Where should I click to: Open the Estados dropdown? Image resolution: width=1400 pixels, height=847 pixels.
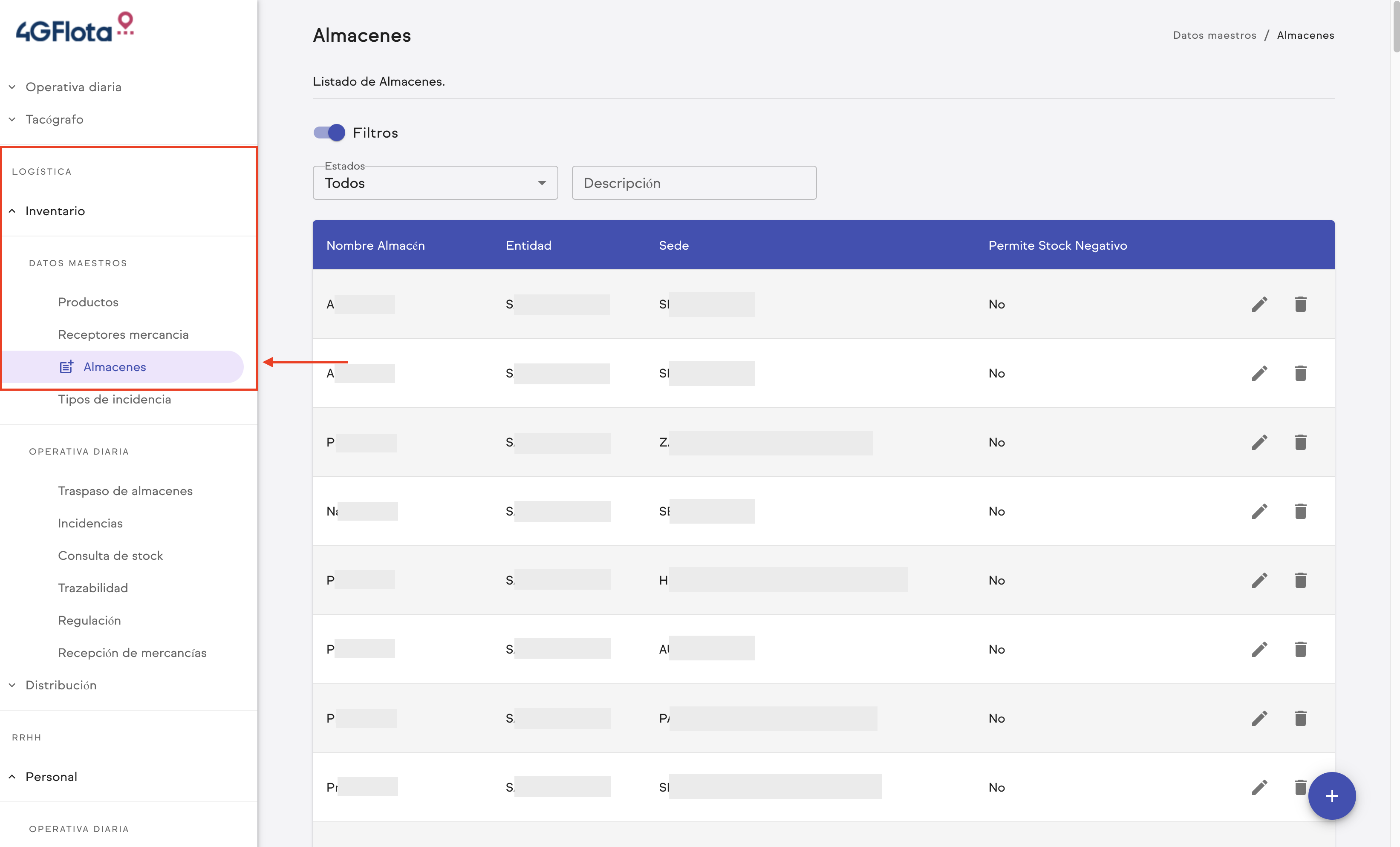(x=435, y=183)
